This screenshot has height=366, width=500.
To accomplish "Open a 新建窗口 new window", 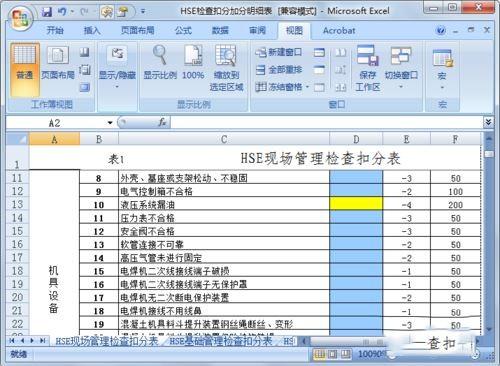I will [279, 52].
